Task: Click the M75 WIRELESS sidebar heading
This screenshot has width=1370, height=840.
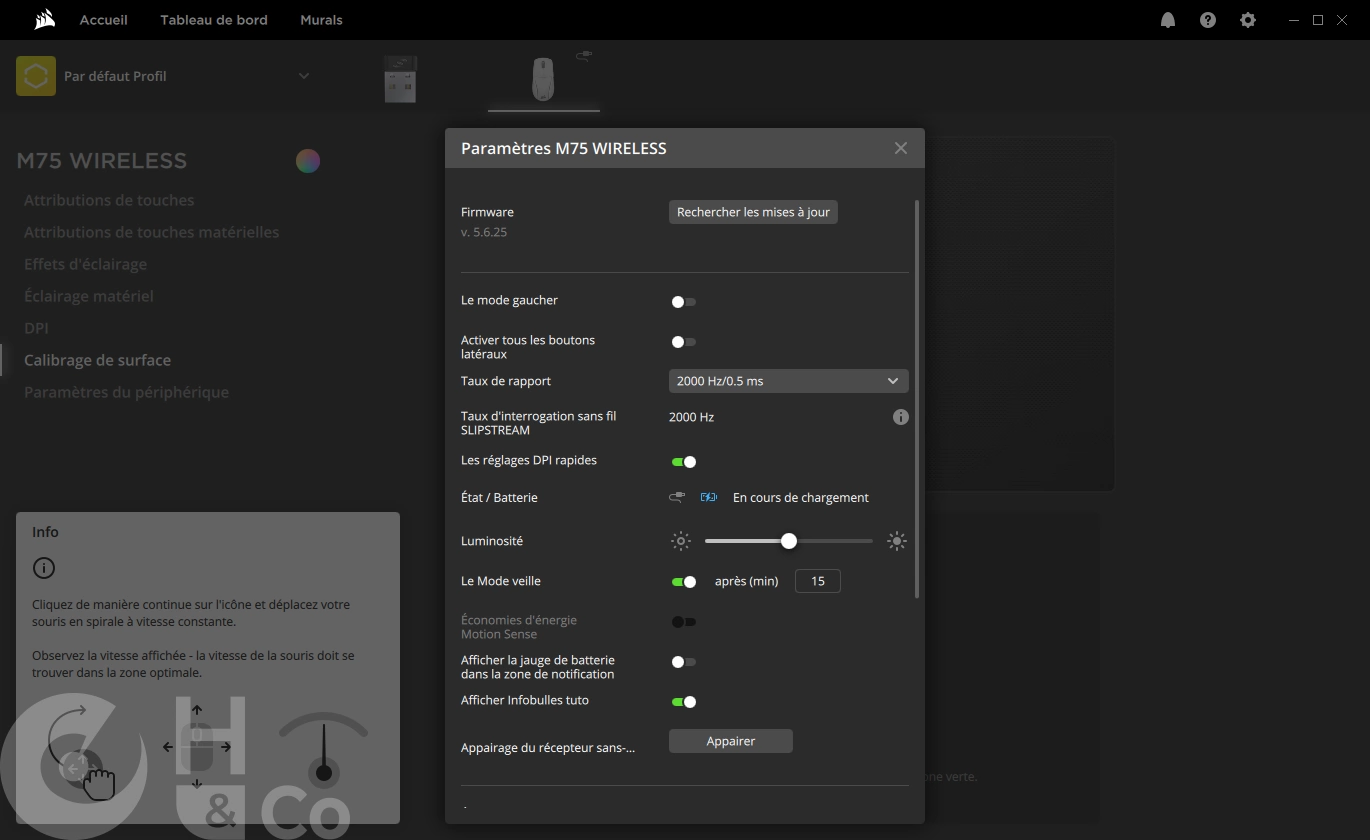Action: [x=101, y=161]
